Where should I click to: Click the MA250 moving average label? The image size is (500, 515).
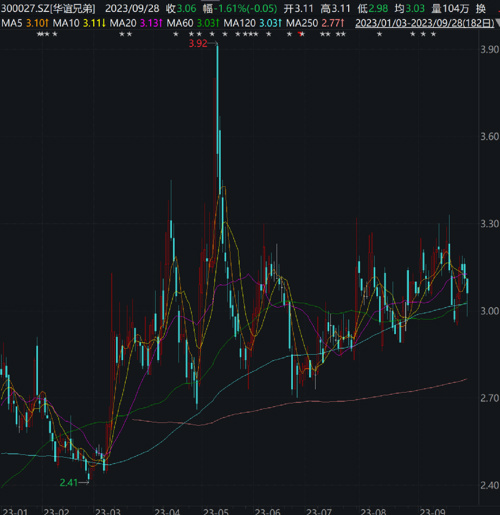tap(302, 23)
